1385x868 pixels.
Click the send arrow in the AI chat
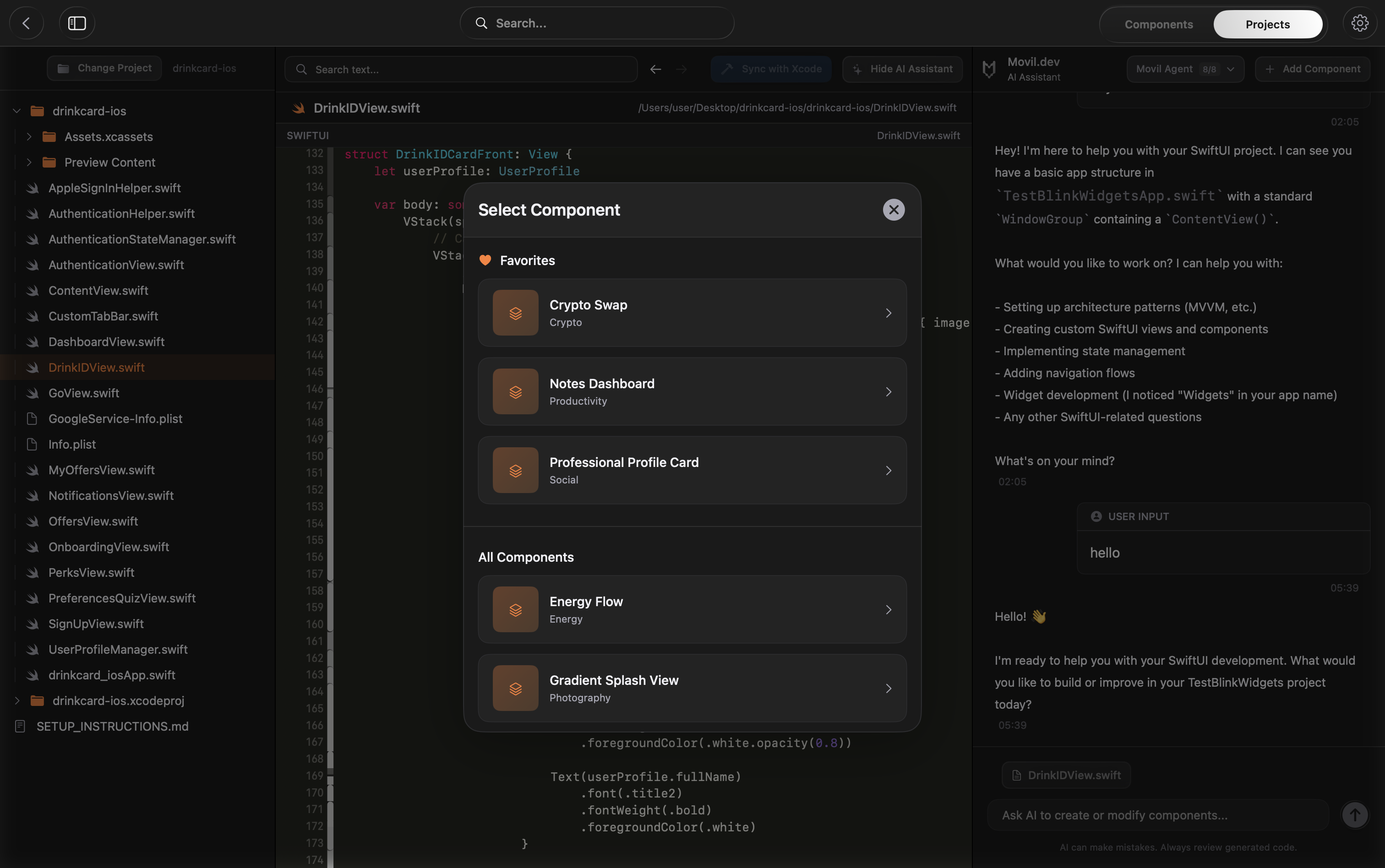coord(1355,814)
